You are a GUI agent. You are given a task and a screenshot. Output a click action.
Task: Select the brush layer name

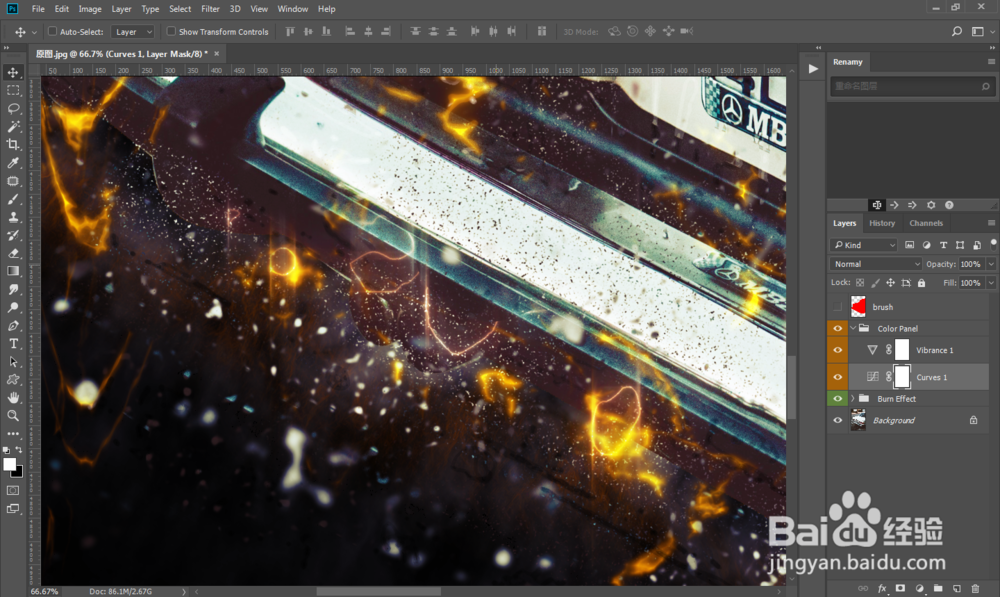883,307
